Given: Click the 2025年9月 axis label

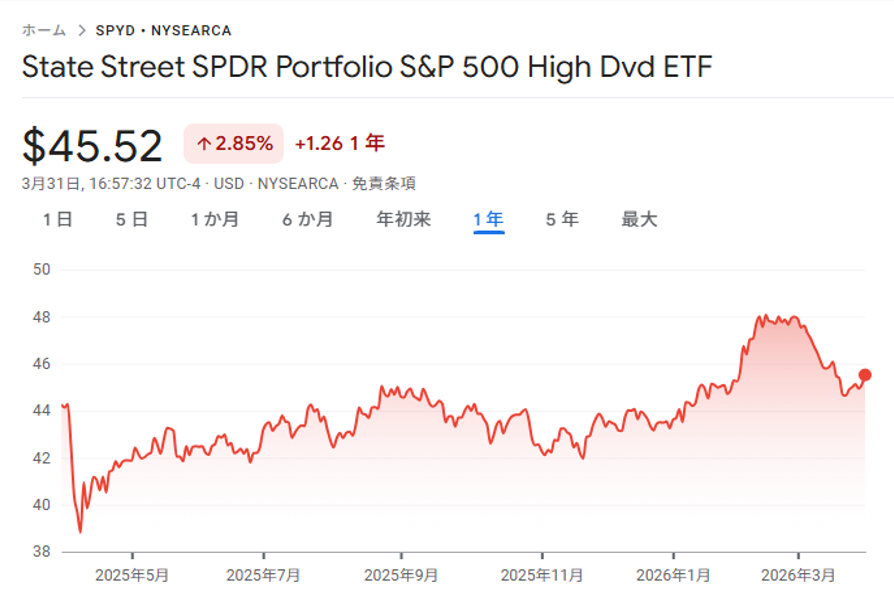Looking at the screenshot, I should click(x=401, y=576).
